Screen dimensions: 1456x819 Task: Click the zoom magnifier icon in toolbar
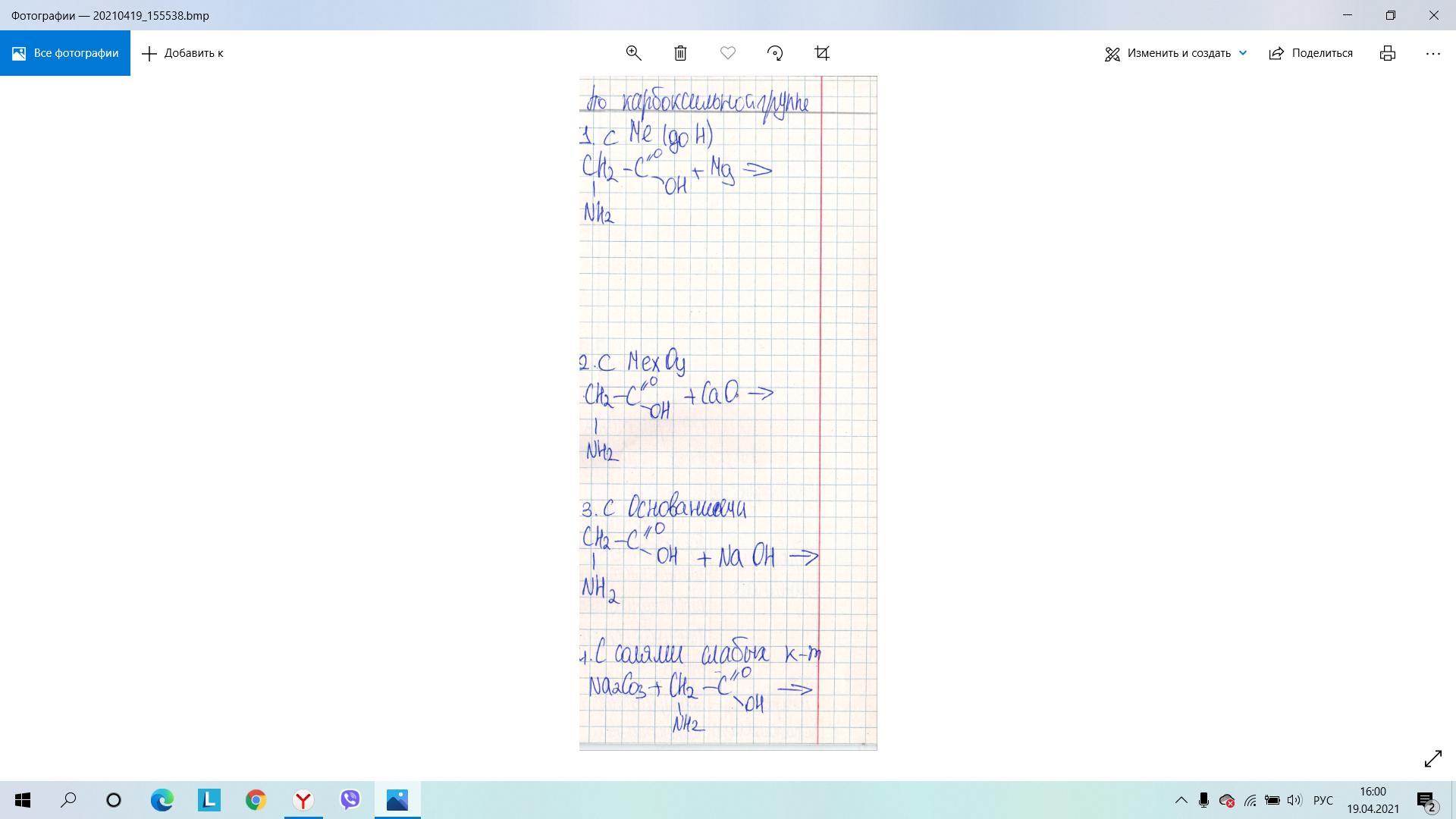coord(633,53)
